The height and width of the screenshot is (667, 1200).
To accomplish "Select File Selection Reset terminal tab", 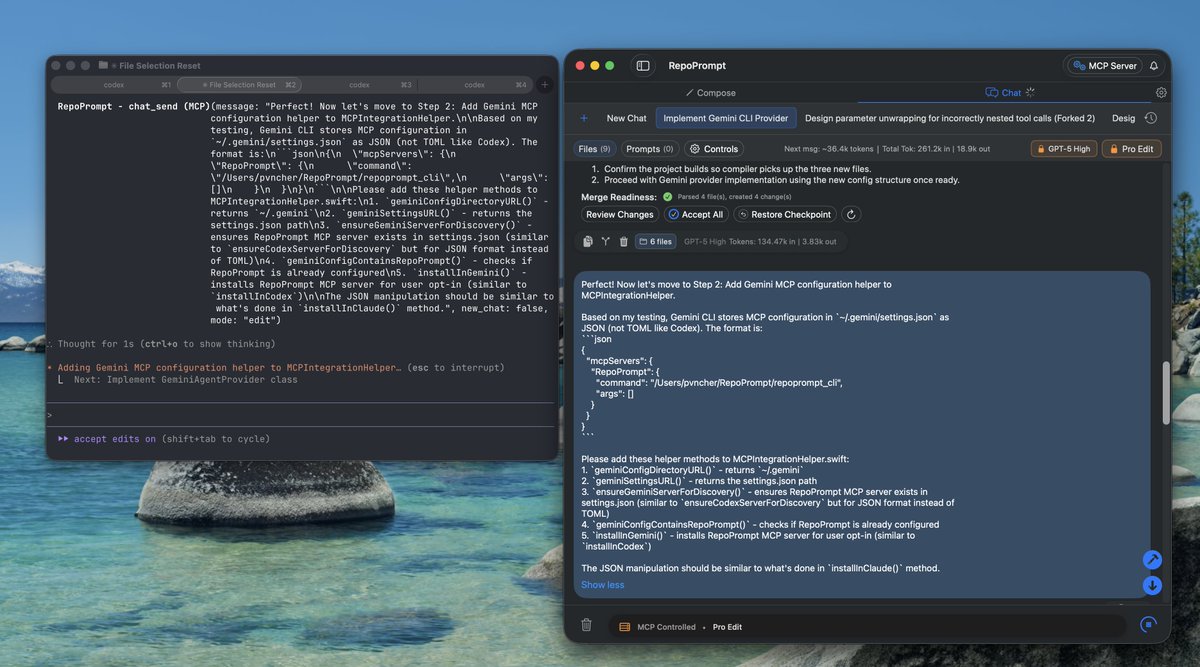I will pos(239,85).
